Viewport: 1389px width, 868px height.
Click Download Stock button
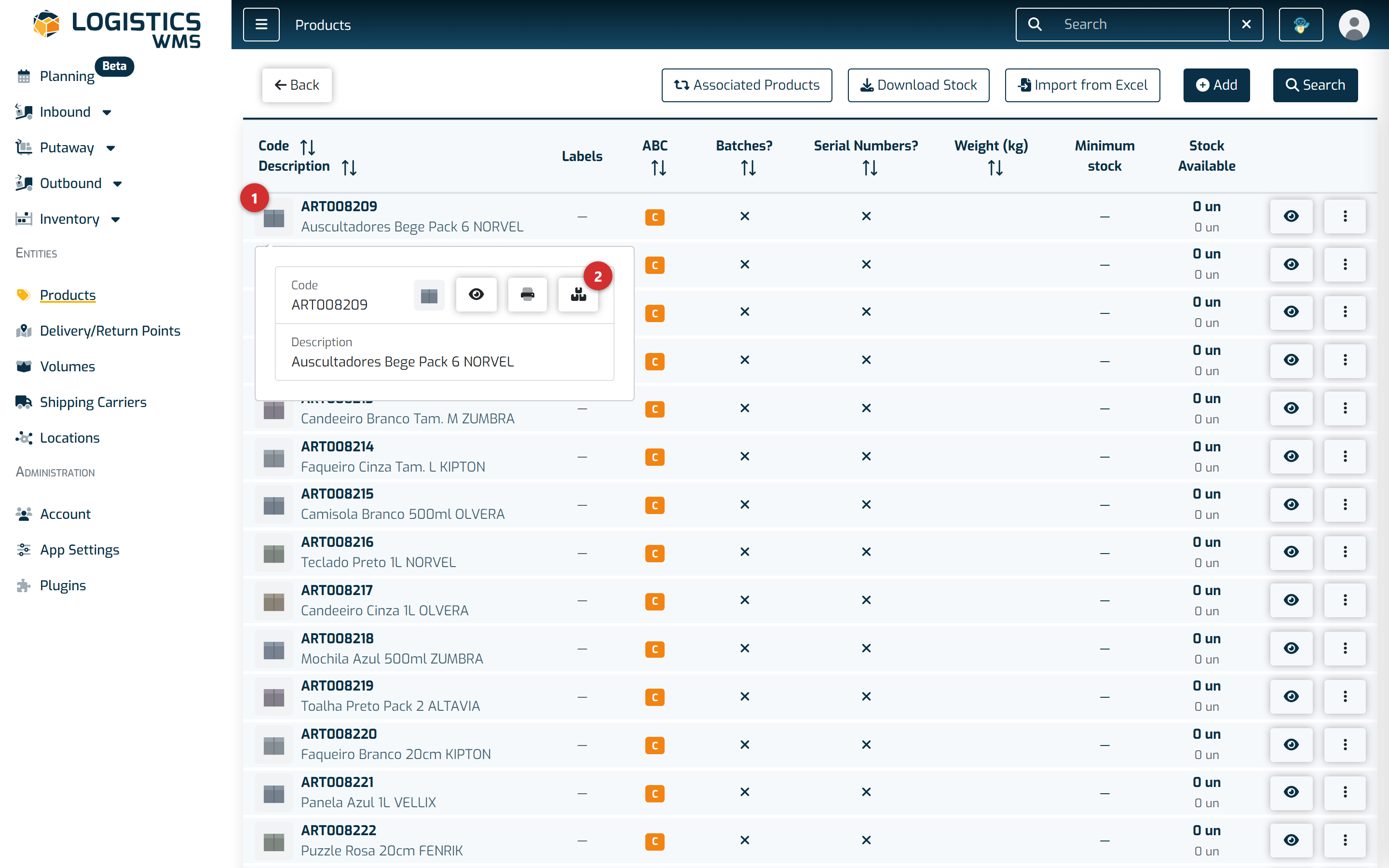click(x=918, y=85)
